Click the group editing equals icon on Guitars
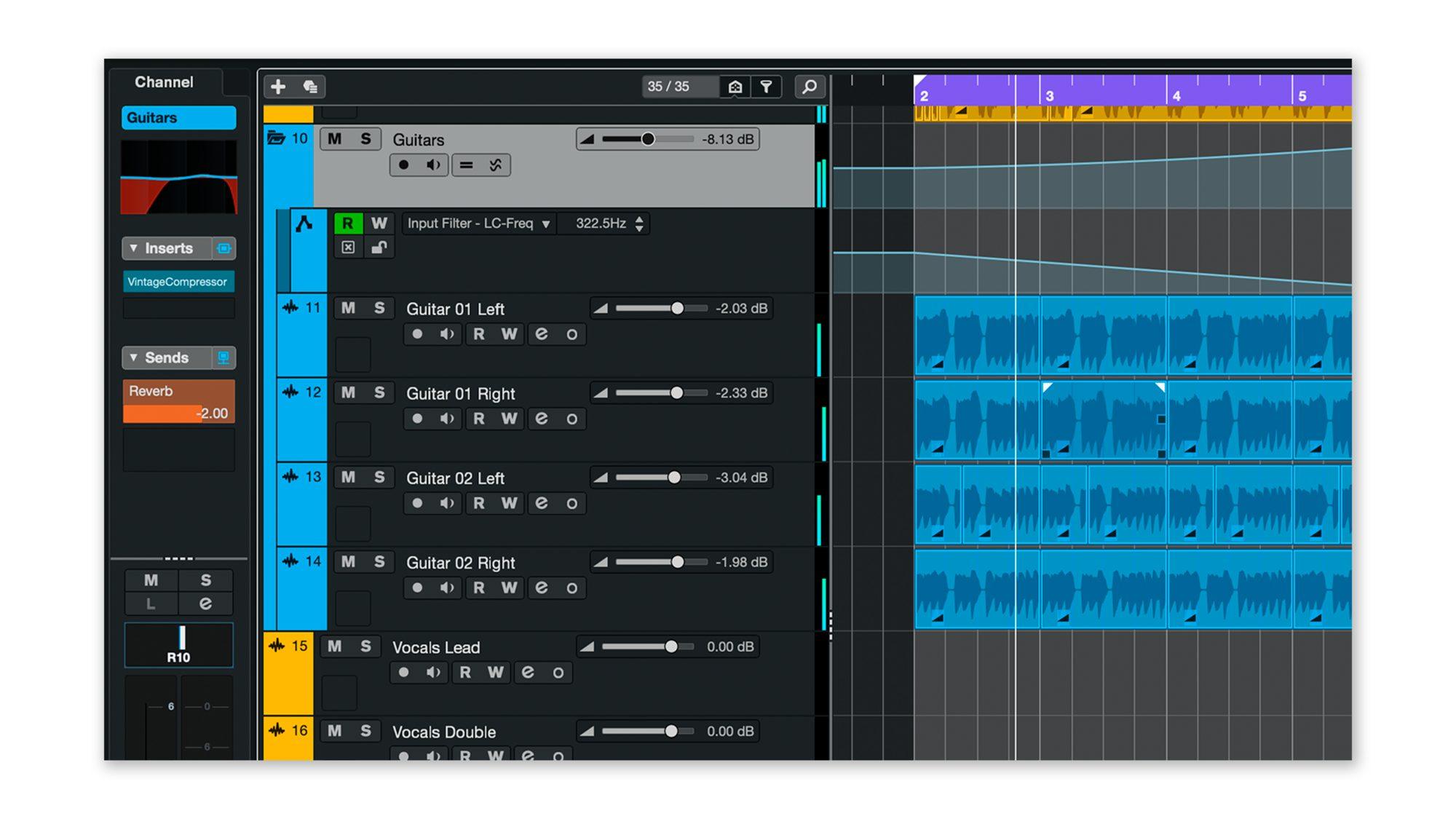This screenshot has height=819, width=1456. [466, 165]
